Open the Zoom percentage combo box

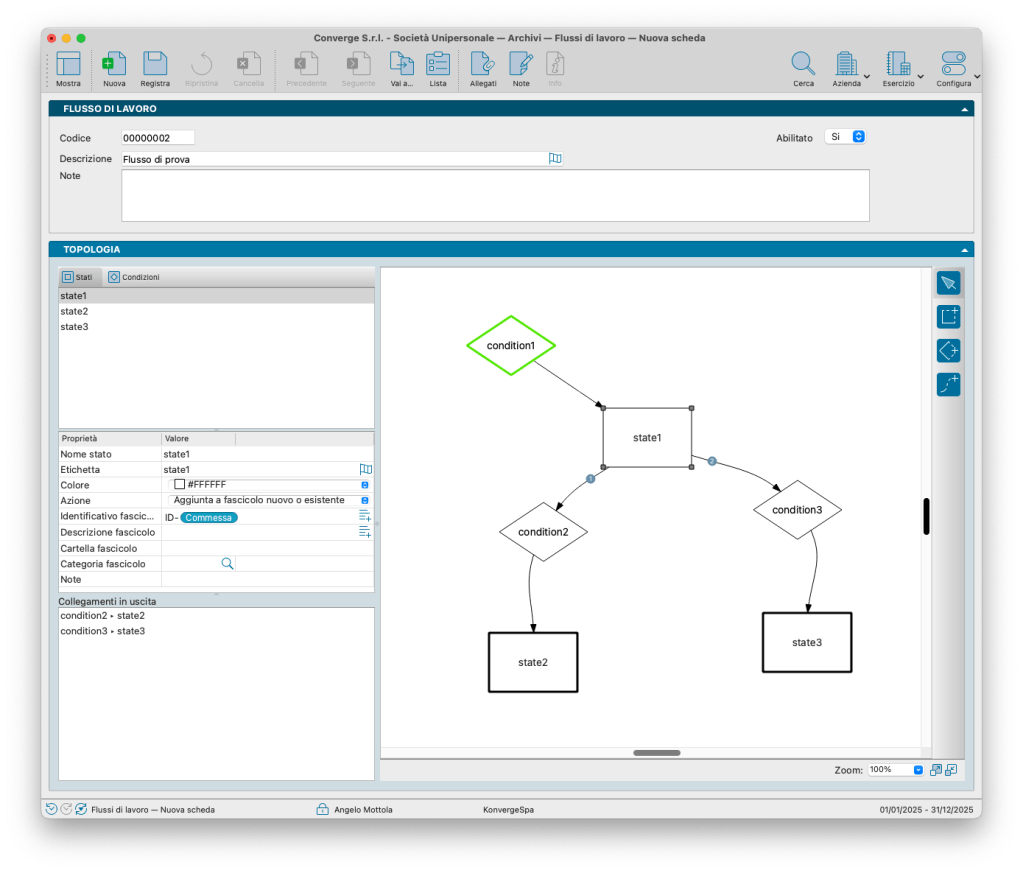tap(894, 770)
